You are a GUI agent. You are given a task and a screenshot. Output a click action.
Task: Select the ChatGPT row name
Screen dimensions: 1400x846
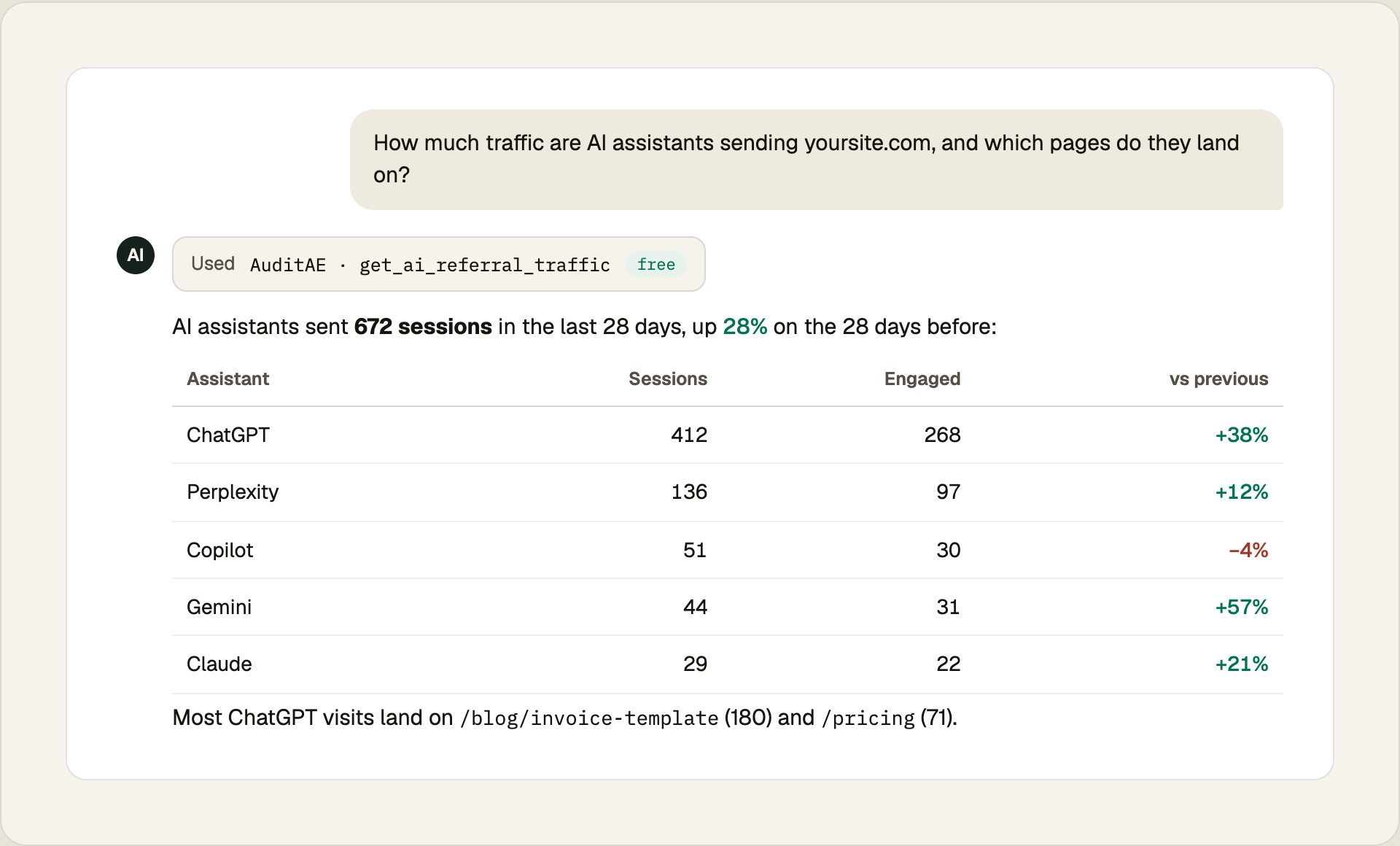[228, 435]
